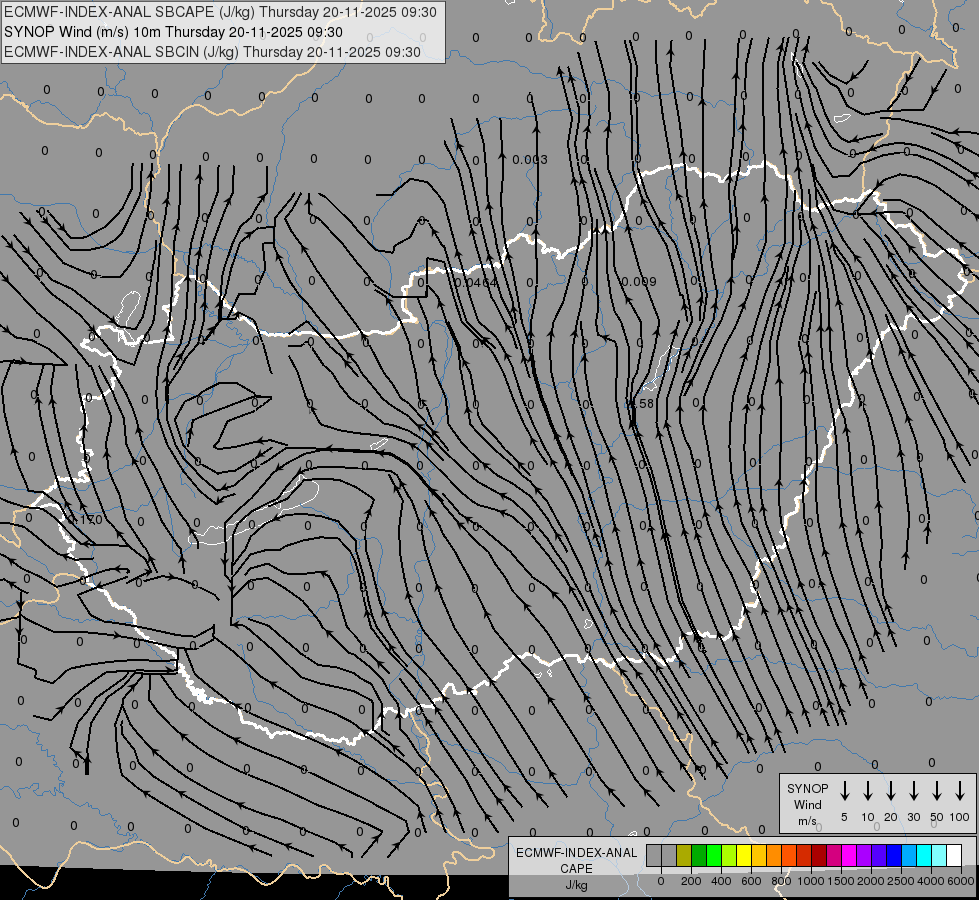Pick the bright green CAPE legend swatch
The image size is (979, 900).
pyautogui.click(x=714, y=855)
